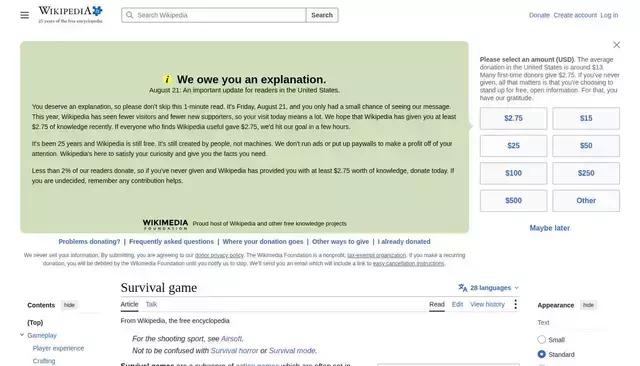Viewport: 640px width, 366px height.
Task: Select Standard text size radio button
Action: [x=542, y=354]
